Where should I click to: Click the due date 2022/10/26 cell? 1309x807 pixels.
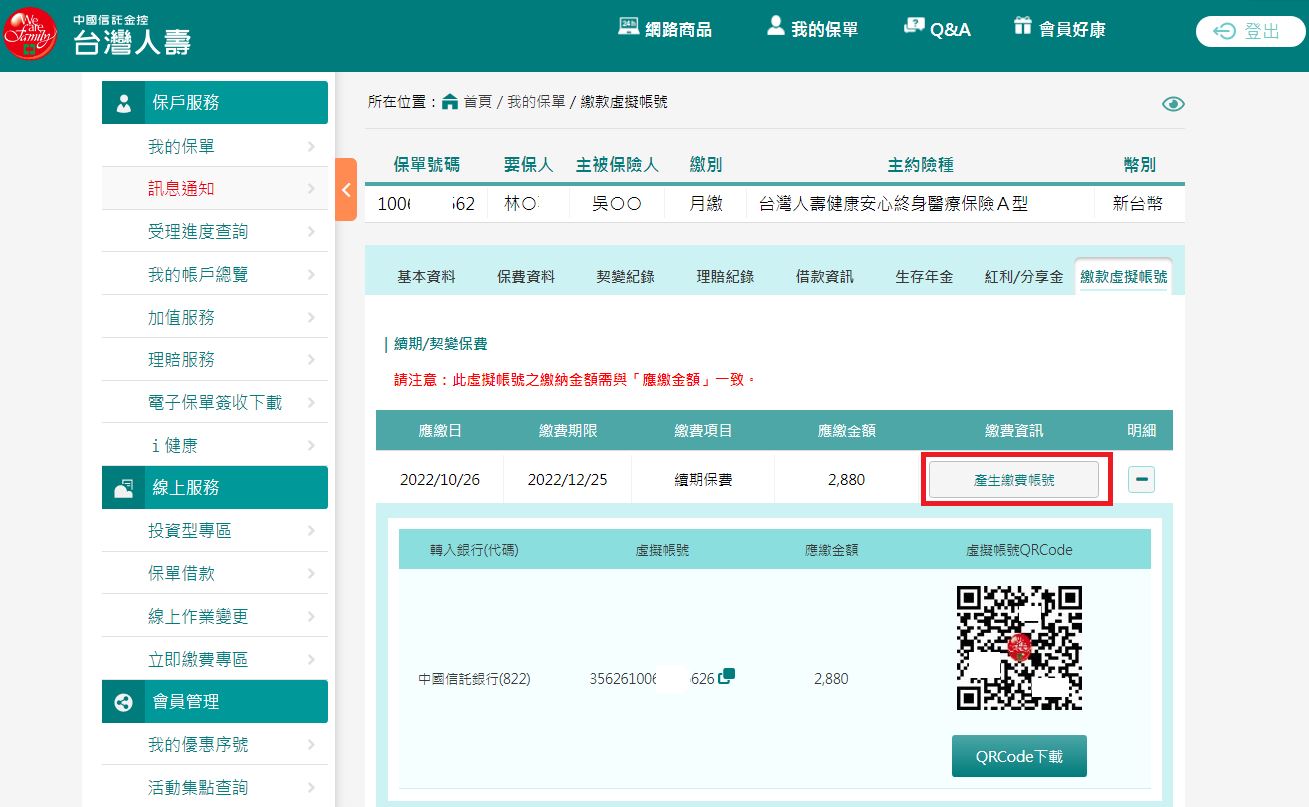440,480
